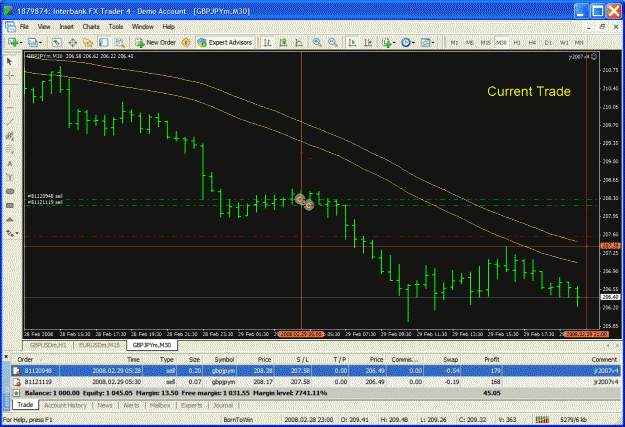625x427 pixels.
Task: Expand the Indicators dropdown arrow
Action: [394, 42]
